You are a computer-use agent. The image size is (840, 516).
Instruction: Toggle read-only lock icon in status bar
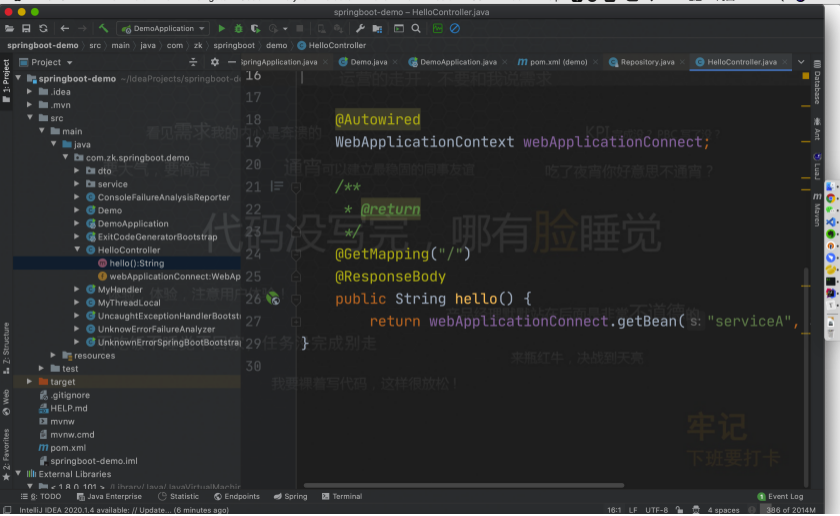coord(679,510)
